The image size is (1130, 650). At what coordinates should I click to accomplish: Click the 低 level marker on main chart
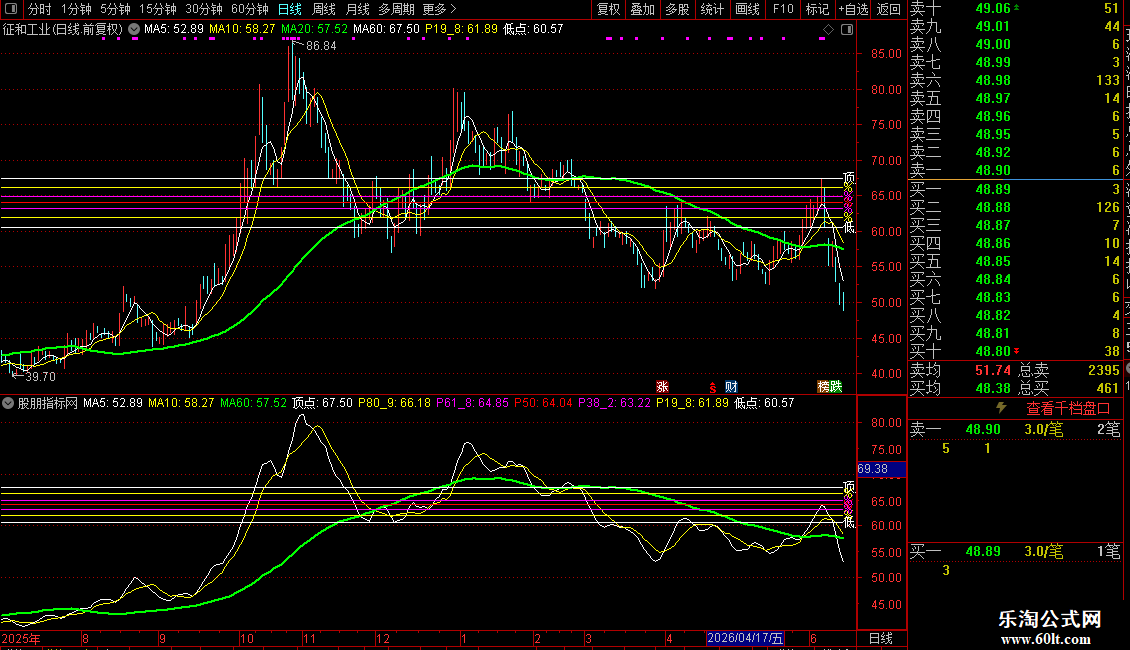click(x=849, y=228)
